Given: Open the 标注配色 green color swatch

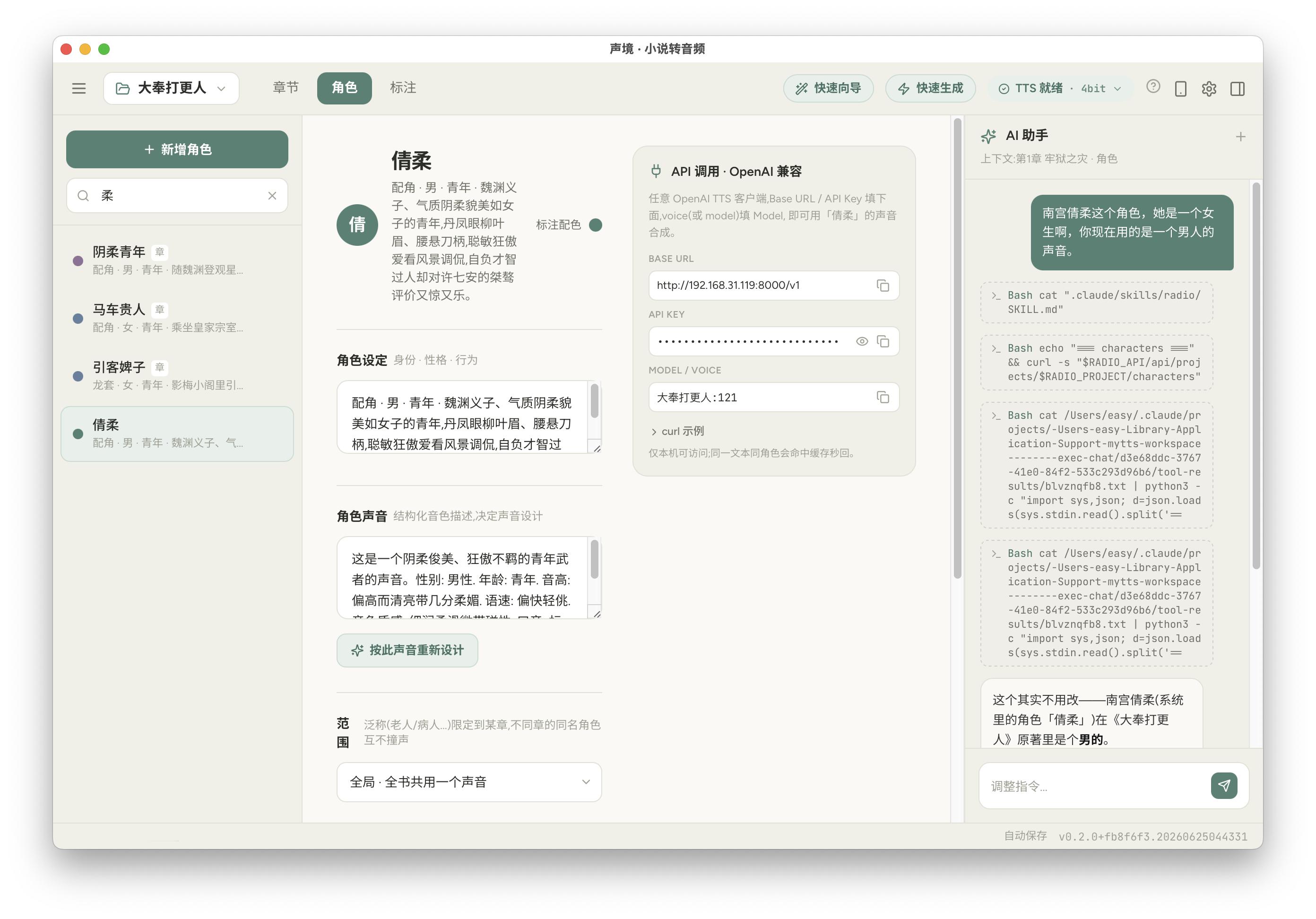Looking at the screenshot, I should [x=596, y=225].
